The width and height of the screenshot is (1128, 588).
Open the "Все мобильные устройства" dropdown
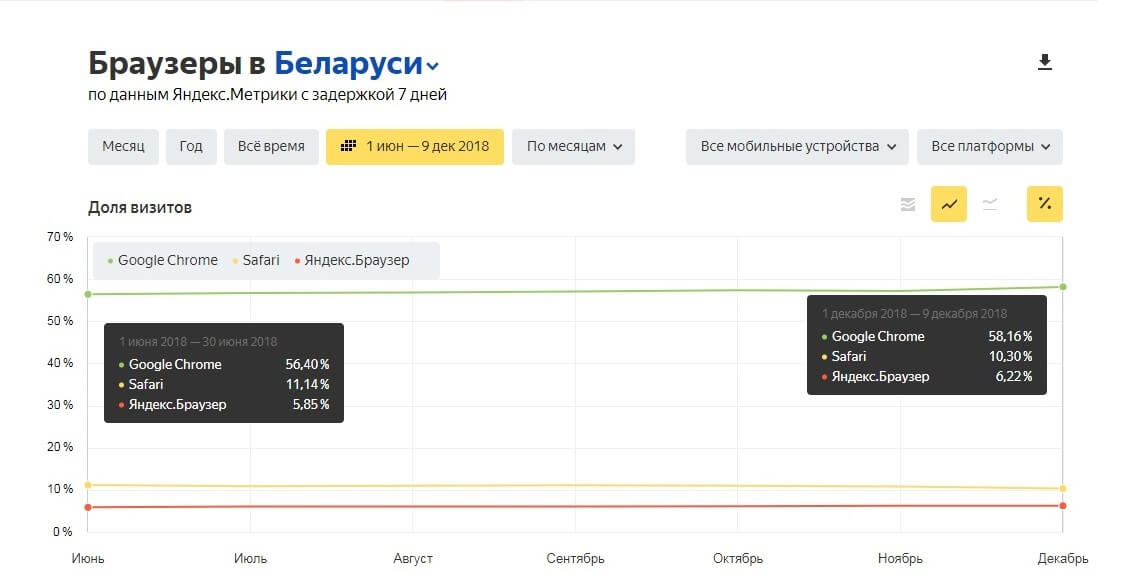click(796, 146)
